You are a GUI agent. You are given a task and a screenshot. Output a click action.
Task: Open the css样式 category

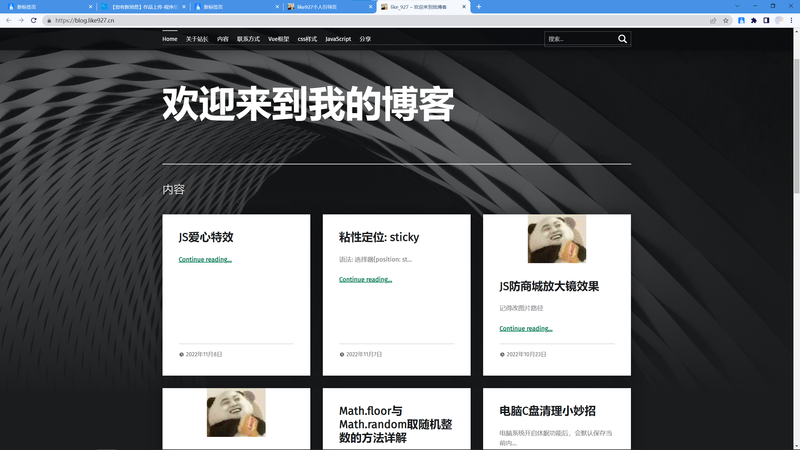point(307,39)
